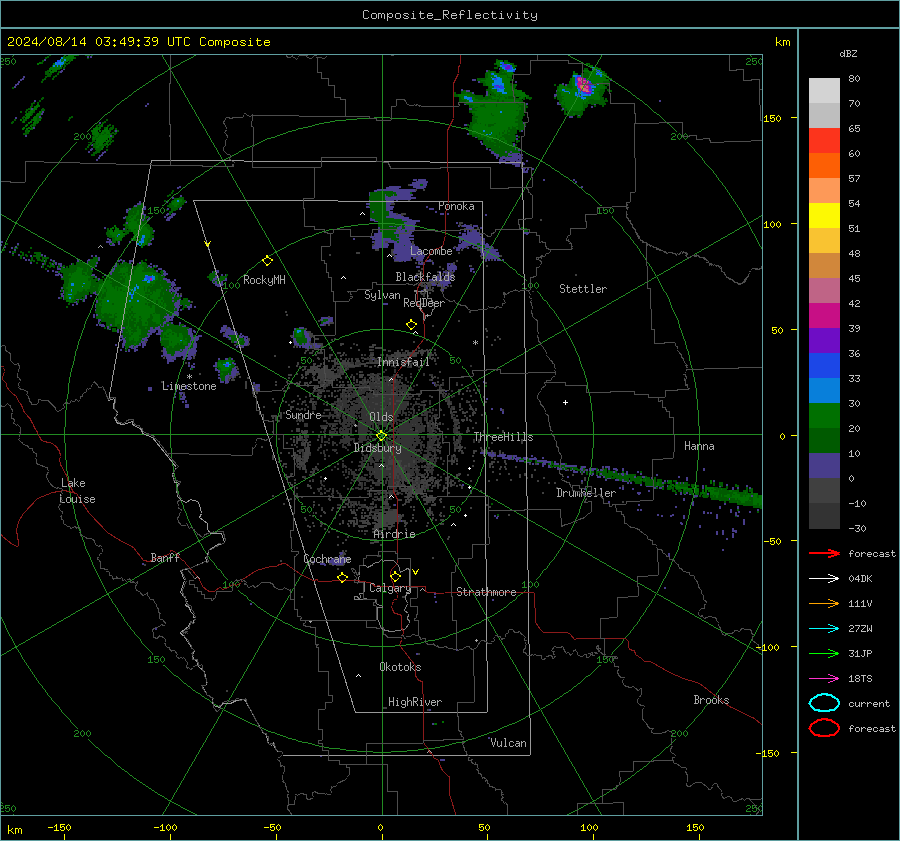Click the white plus marker east of ThreeHills
Image resolution: width=900 pixels, height=841 pixels.
point(565,402)
